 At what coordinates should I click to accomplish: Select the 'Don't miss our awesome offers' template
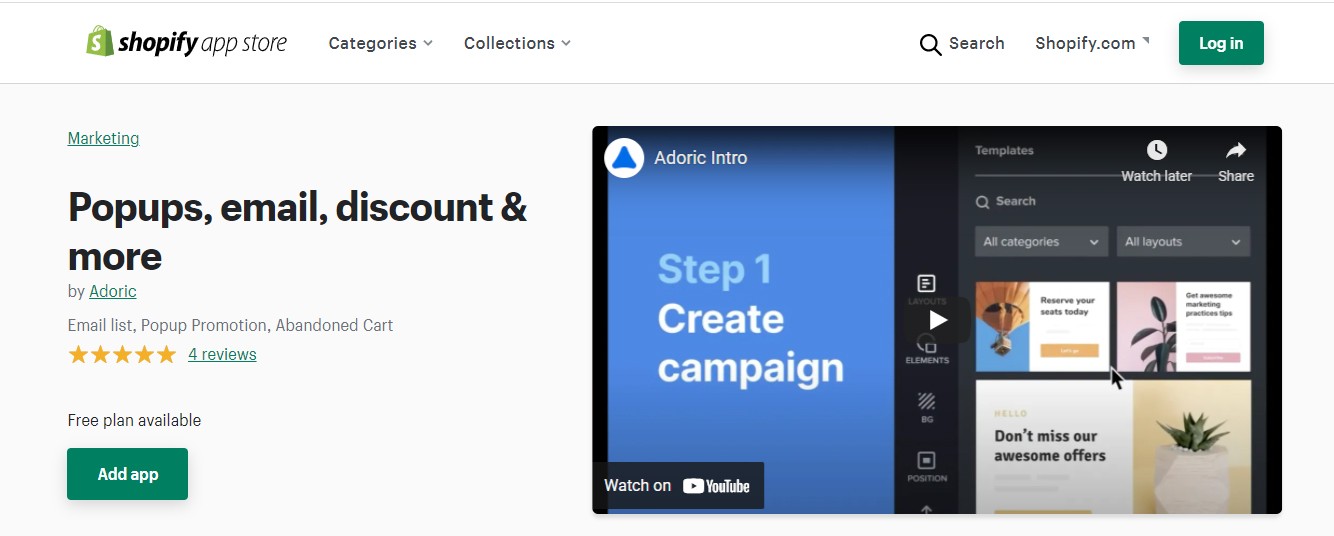pyautogui.click(x=1113, y=446)
